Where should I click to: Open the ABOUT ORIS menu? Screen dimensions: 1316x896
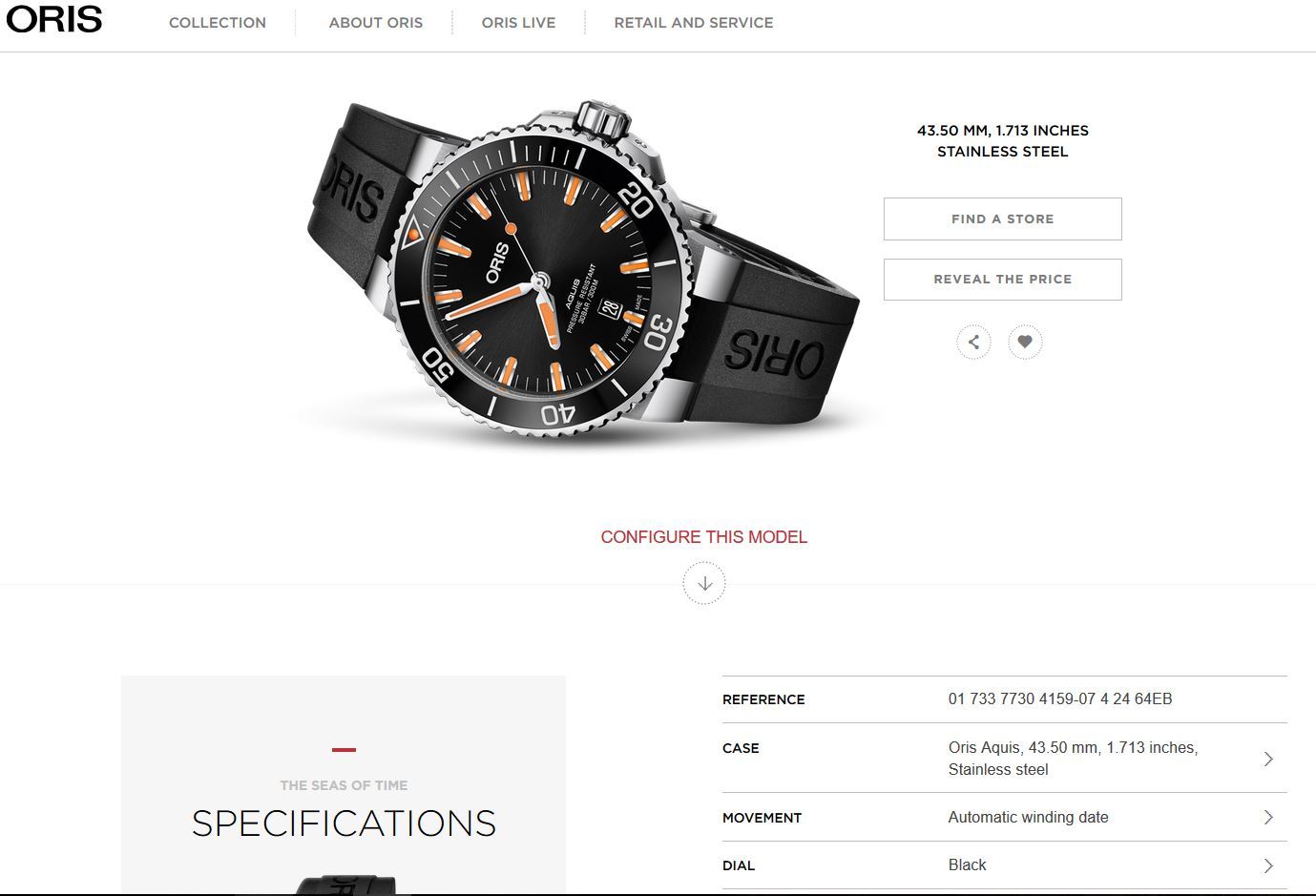coord(376,22)
